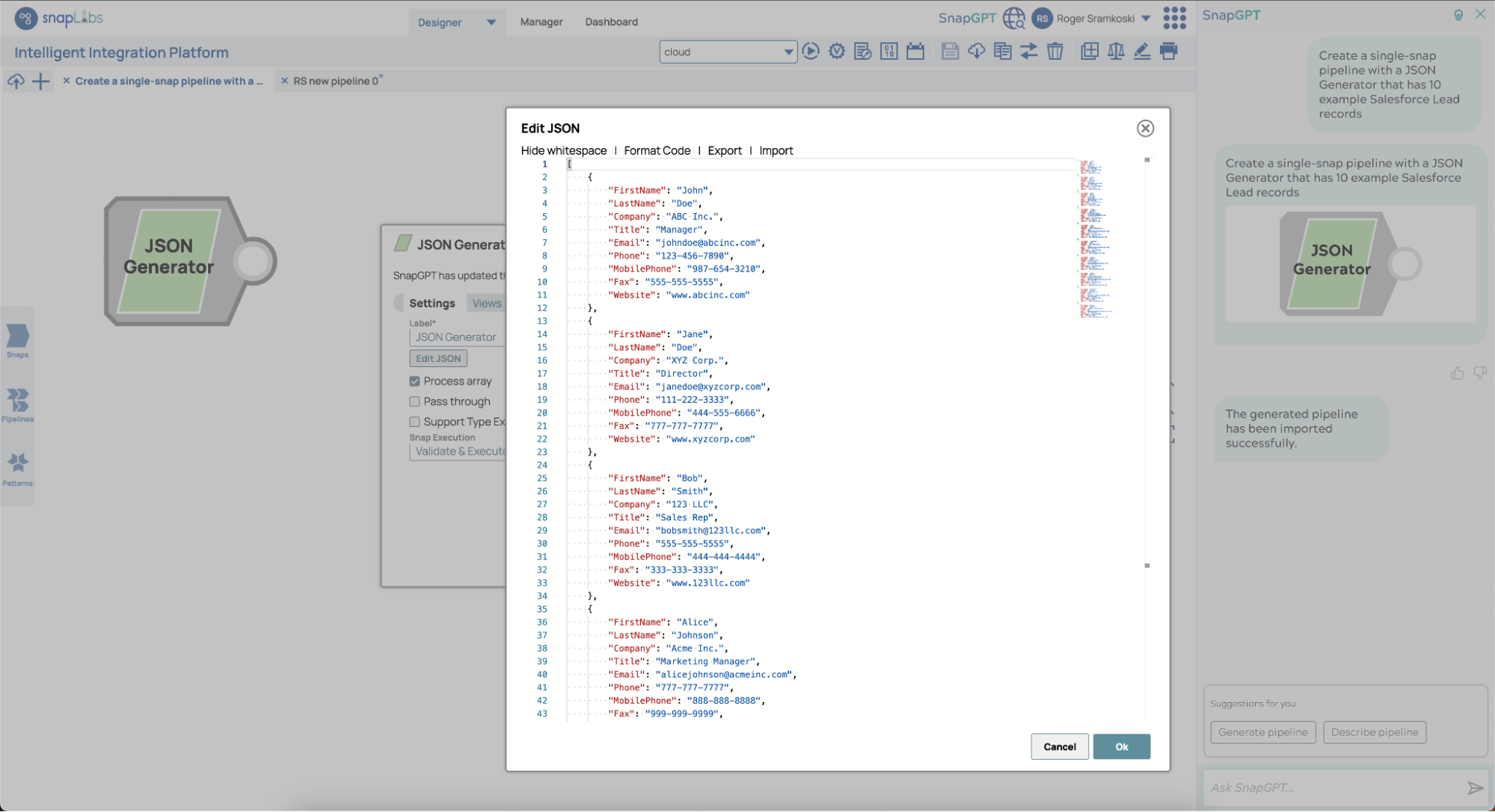Schedule a task using the calendar icon

point(915,51)
